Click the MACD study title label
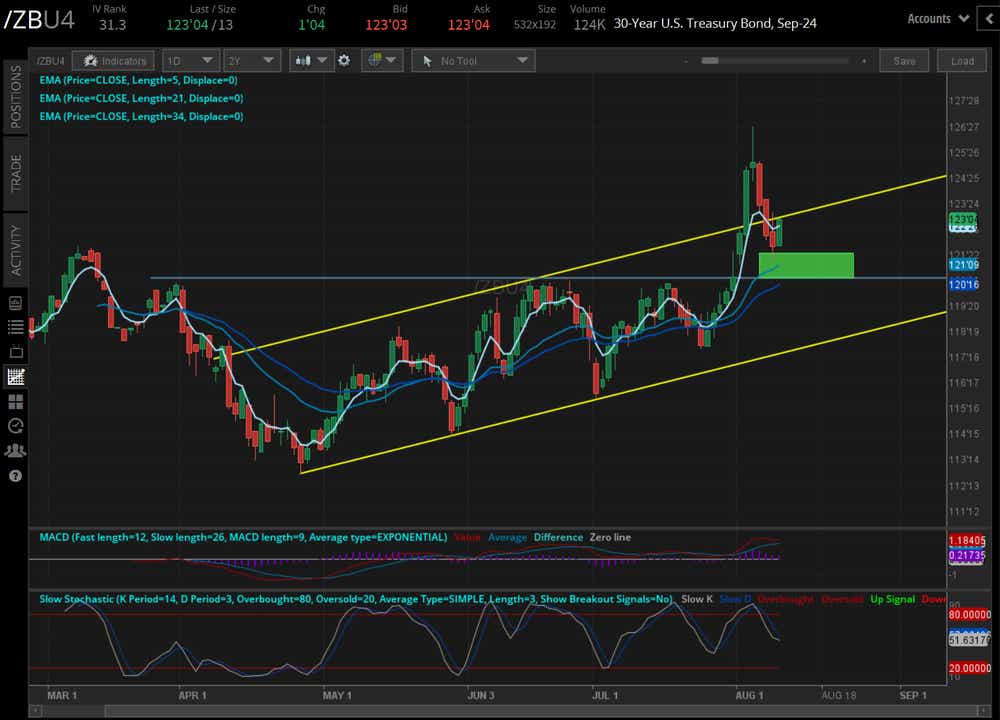The width and height of the screenshot is (1000, 720). coord(243,537)
